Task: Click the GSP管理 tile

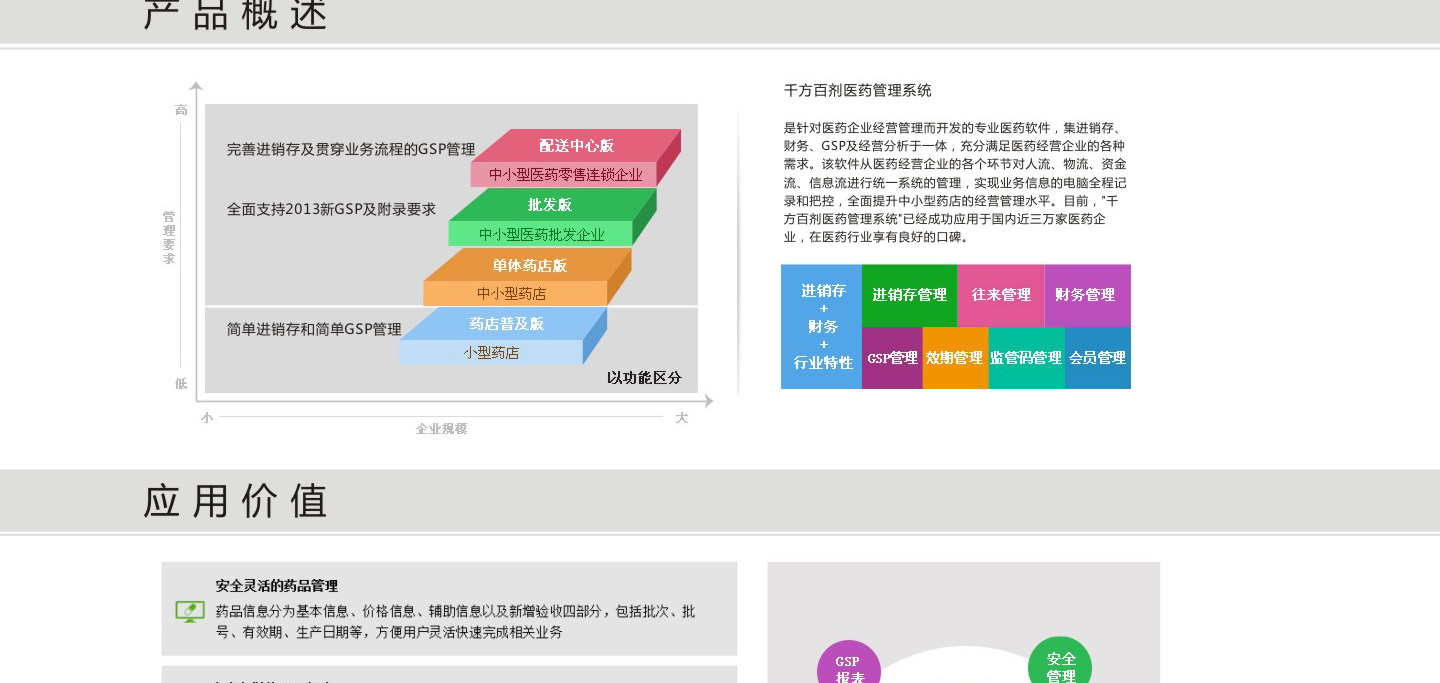Action: 892,358
